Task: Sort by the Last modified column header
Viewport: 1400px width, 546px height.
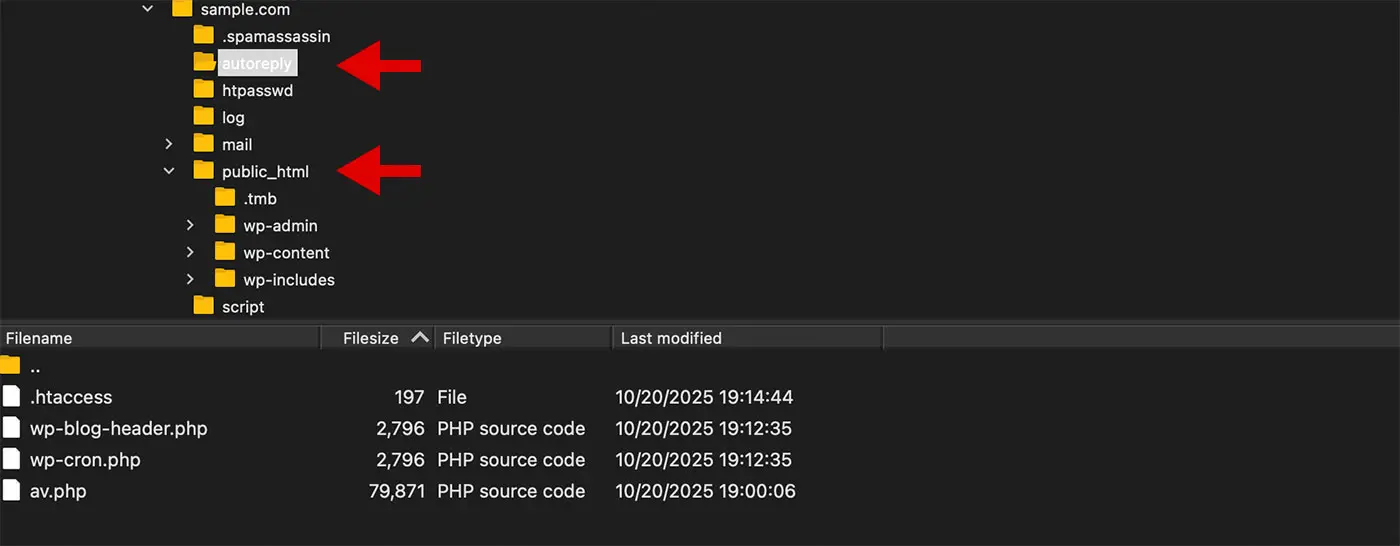Action: [671, 338]
